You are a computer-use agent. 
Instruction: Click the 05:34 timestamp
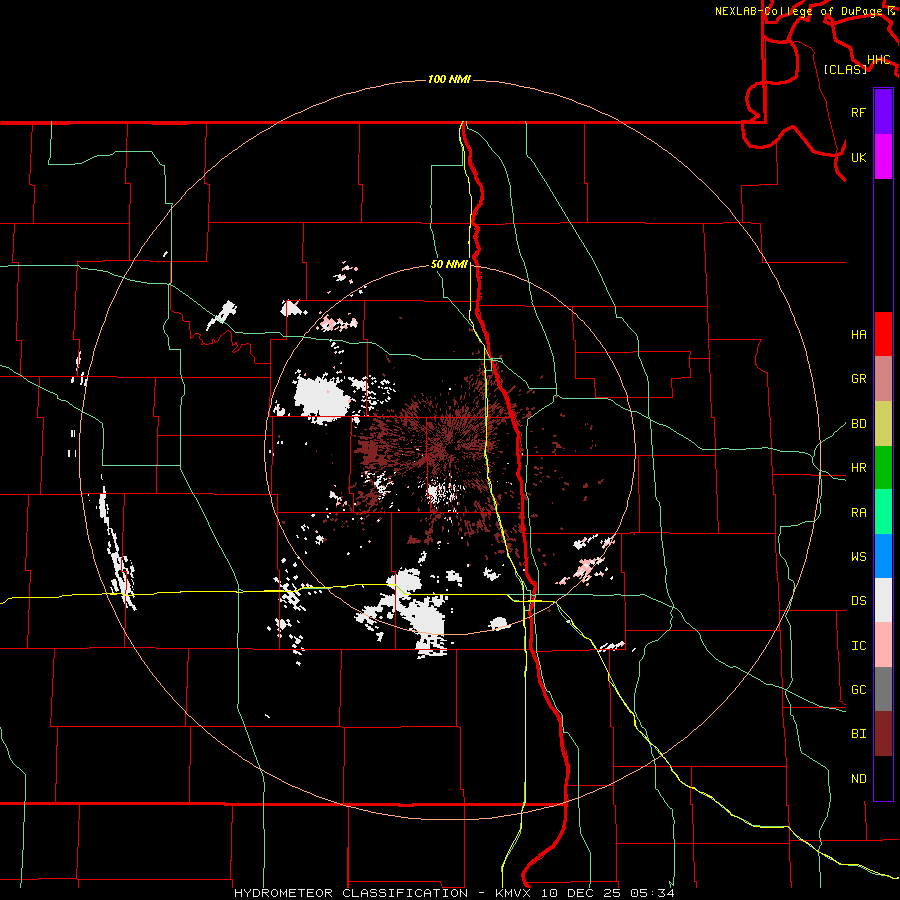[652, 893]
